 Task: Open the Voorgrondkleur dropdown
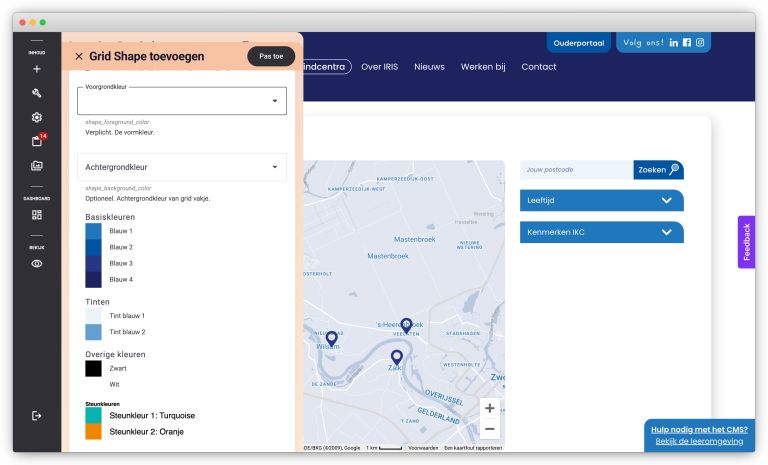(182, 101)
